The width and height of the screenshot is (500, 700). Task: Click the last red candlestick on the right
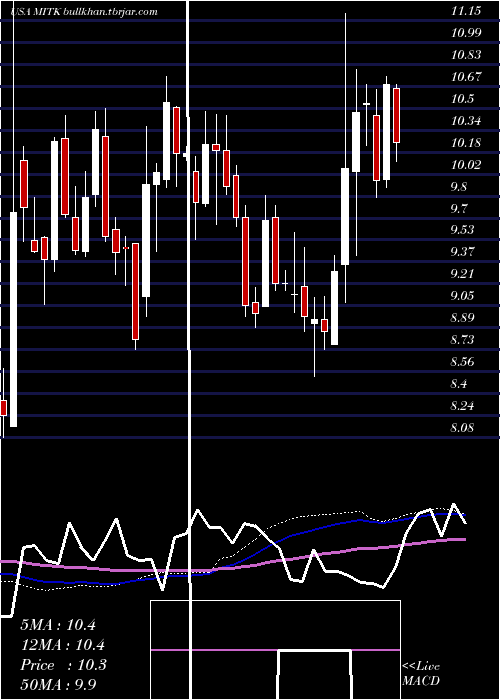(396, 116)
